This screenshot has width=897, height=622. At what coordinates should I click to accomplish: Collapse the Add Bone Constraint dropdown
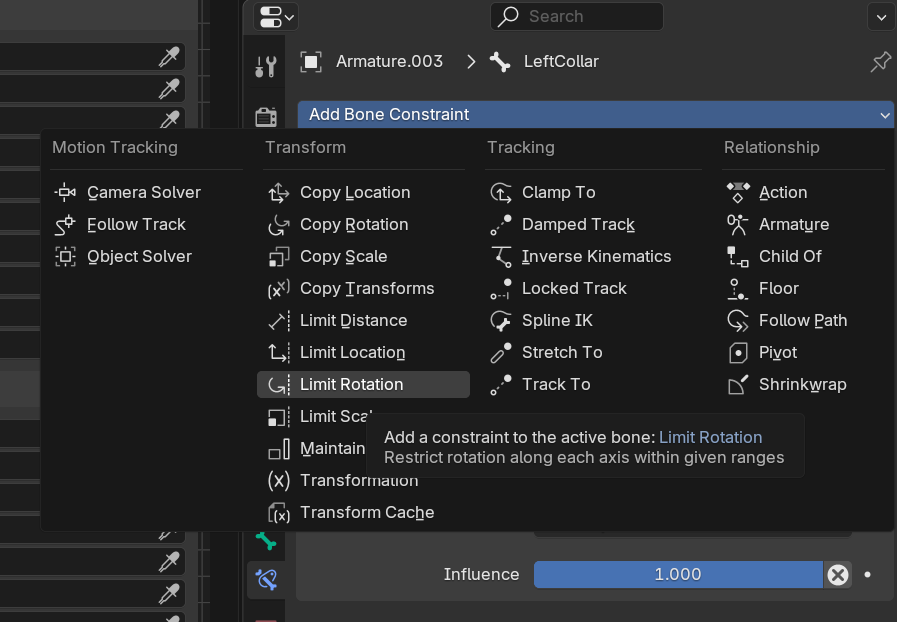pyautogui.click(x=596, y=114)
